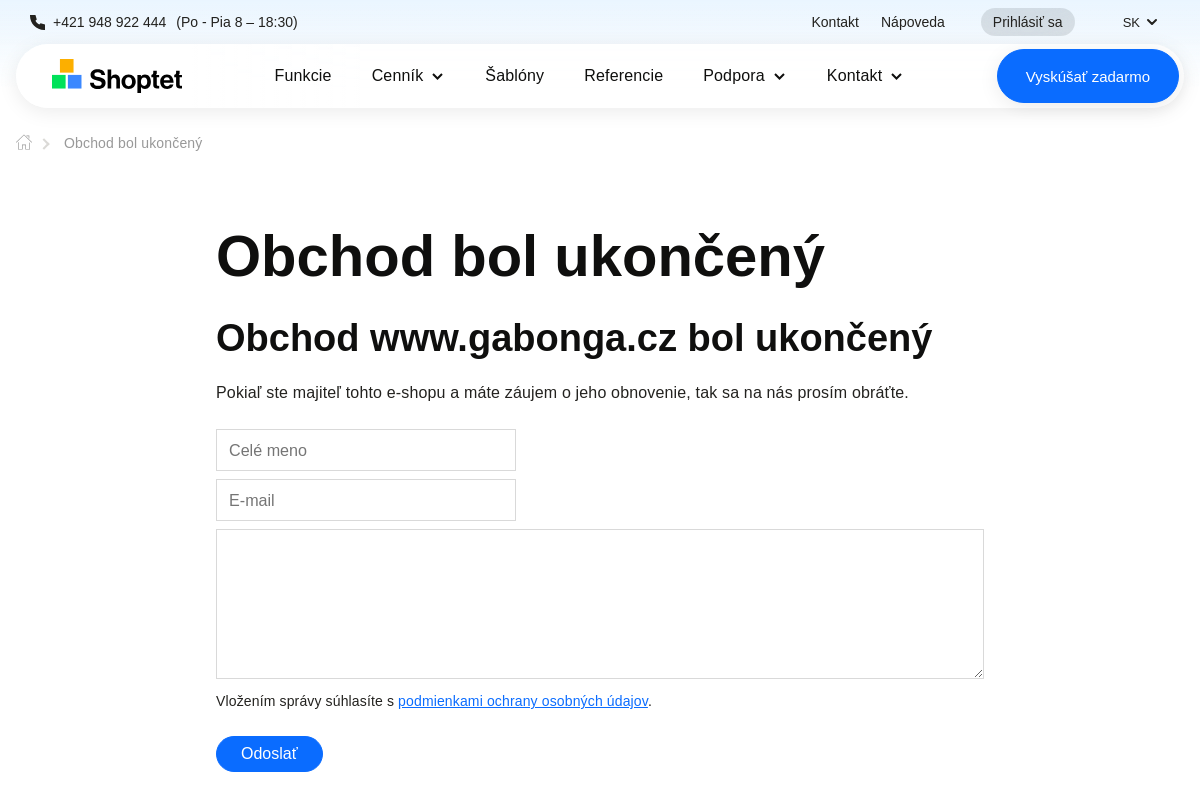This screenshot has height=800, width=1200.
Task: Open Nápoveda from the top bar
Action: [912, 21]
